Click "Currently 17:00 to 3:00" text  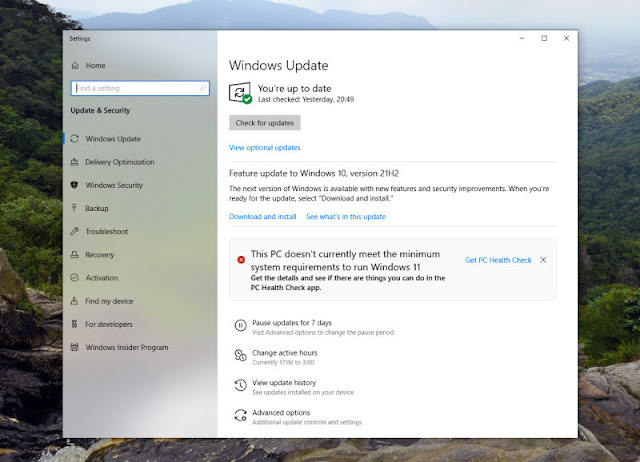283,362
